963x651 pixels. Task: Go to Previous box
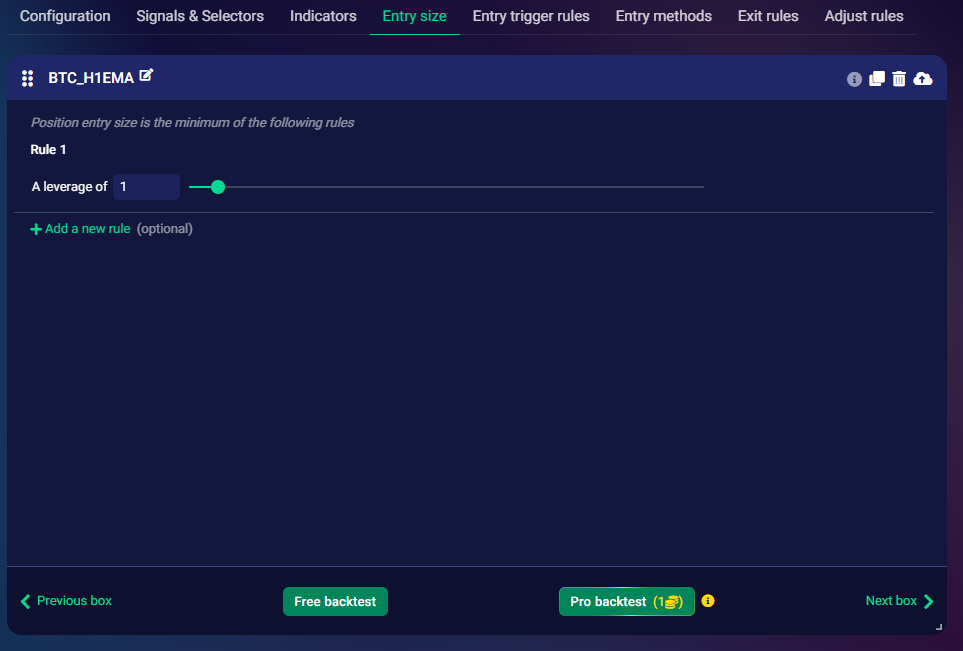(x=66, y=601)
